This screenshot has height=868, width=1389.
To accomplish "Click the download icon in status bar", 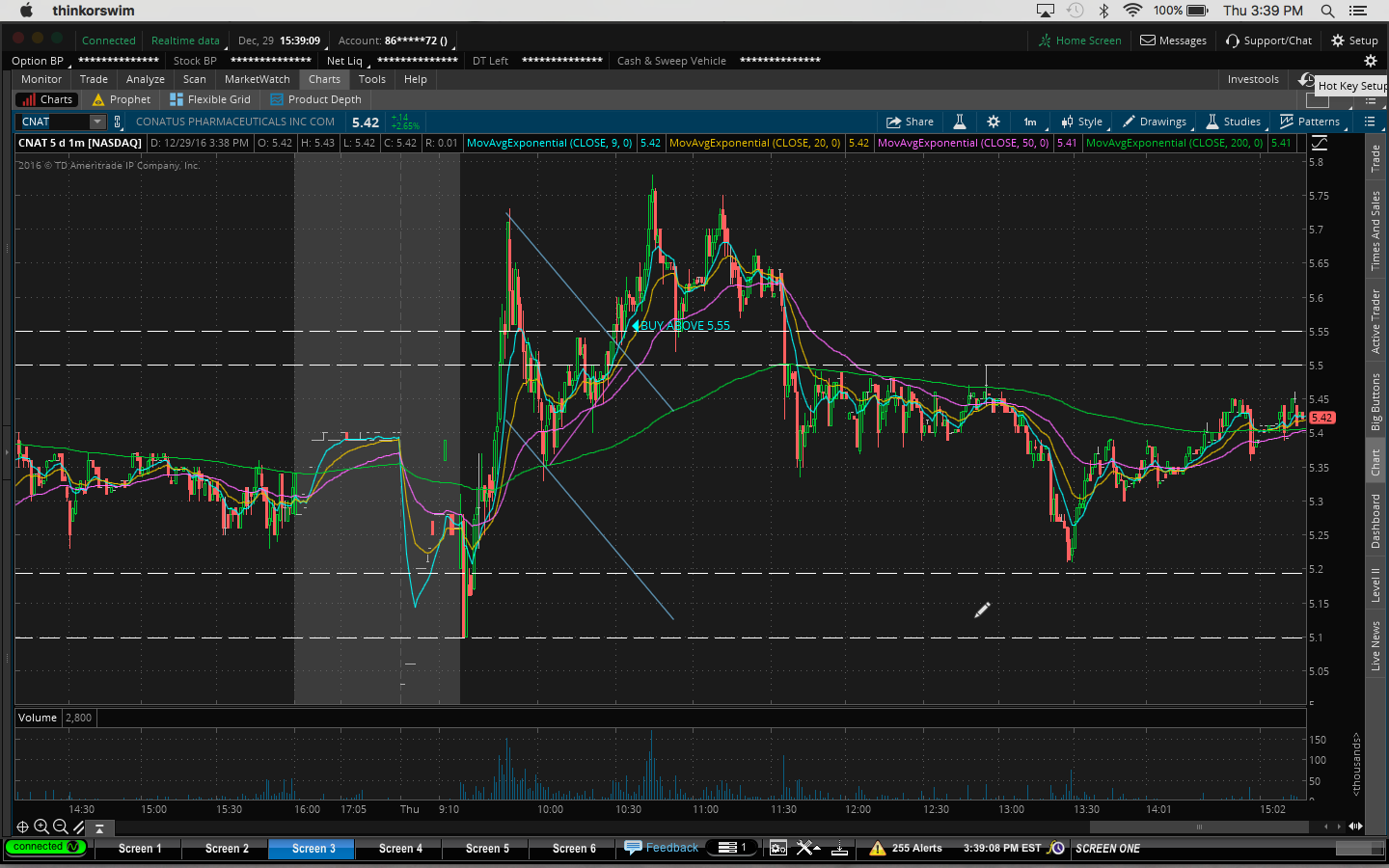I will point(839,848).
